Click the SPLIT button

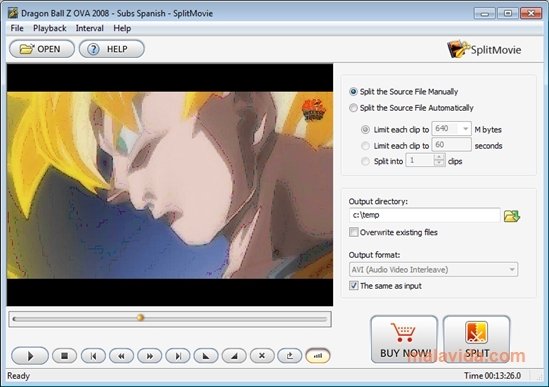click(x=477, y=339)
